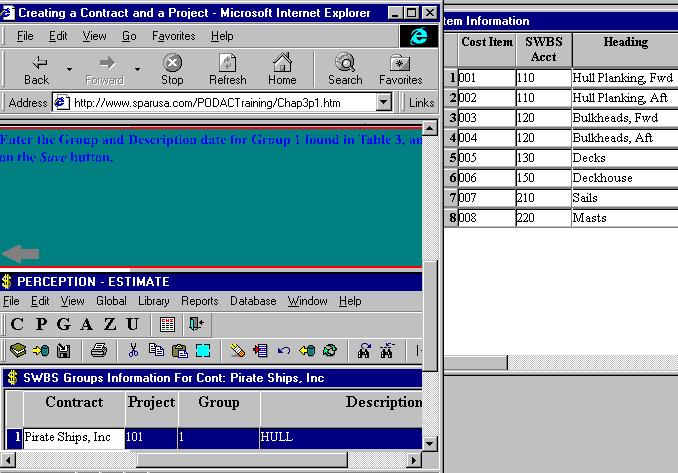Viewport: 678px width, 473px height.
Task: Click the binoculars find-next icon
Action: click(387, 351)
